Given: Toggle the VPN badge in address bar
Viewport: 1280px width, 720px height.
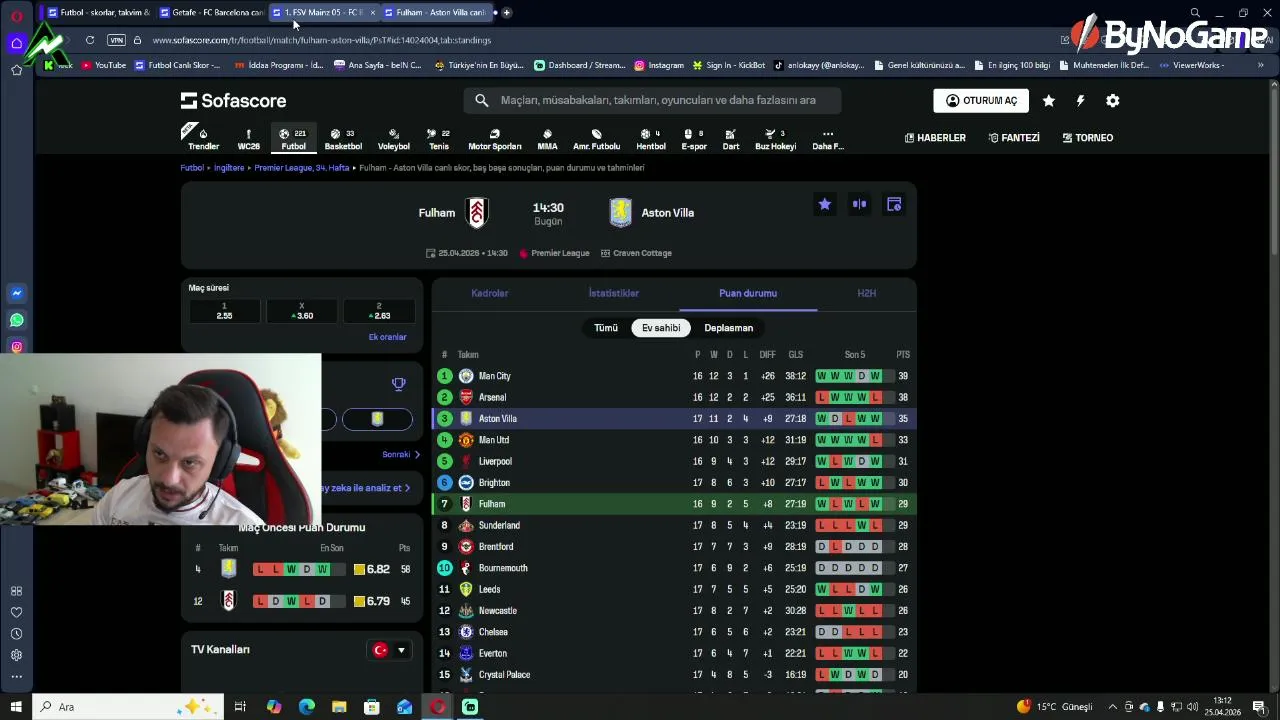Looking at the screenshot, I should (116, 40).
